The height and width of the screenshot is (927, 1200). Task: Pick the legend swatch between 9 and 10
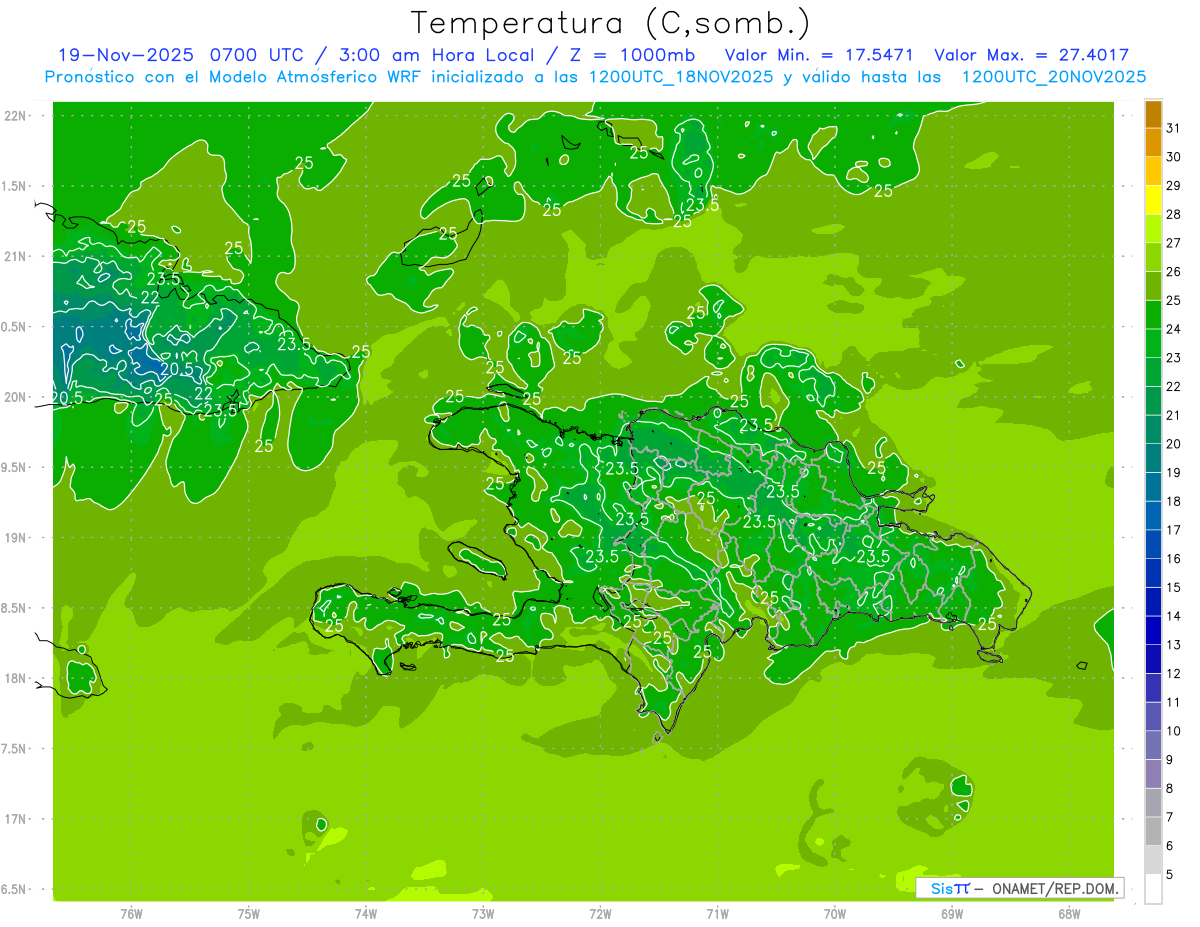click(1153, 746)
